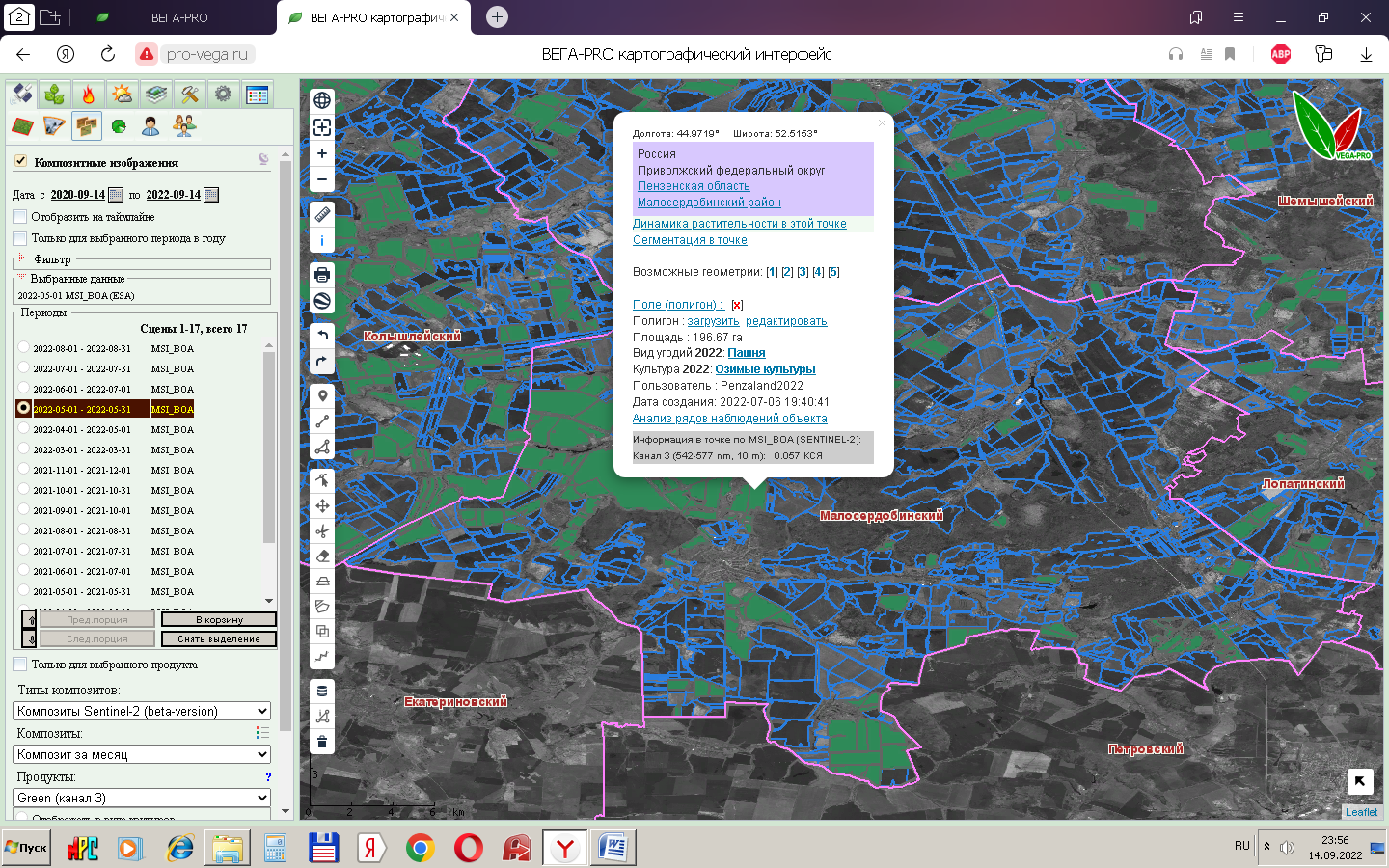Select the cut scissors tool
This screenshot has width=1389, height=868.
pyautogui.click(x=322, y=530)
